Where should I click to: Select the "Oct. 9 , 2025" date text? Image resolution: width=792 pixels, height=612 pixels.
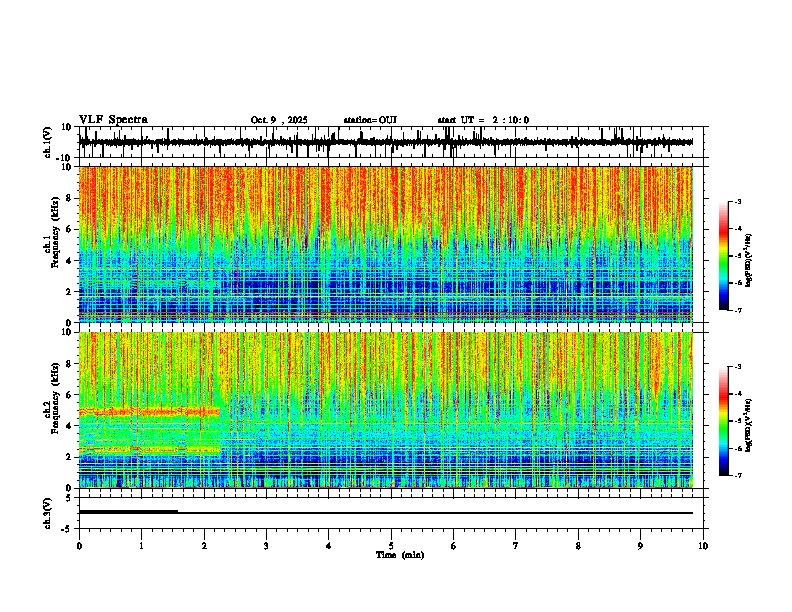(279, 120)
